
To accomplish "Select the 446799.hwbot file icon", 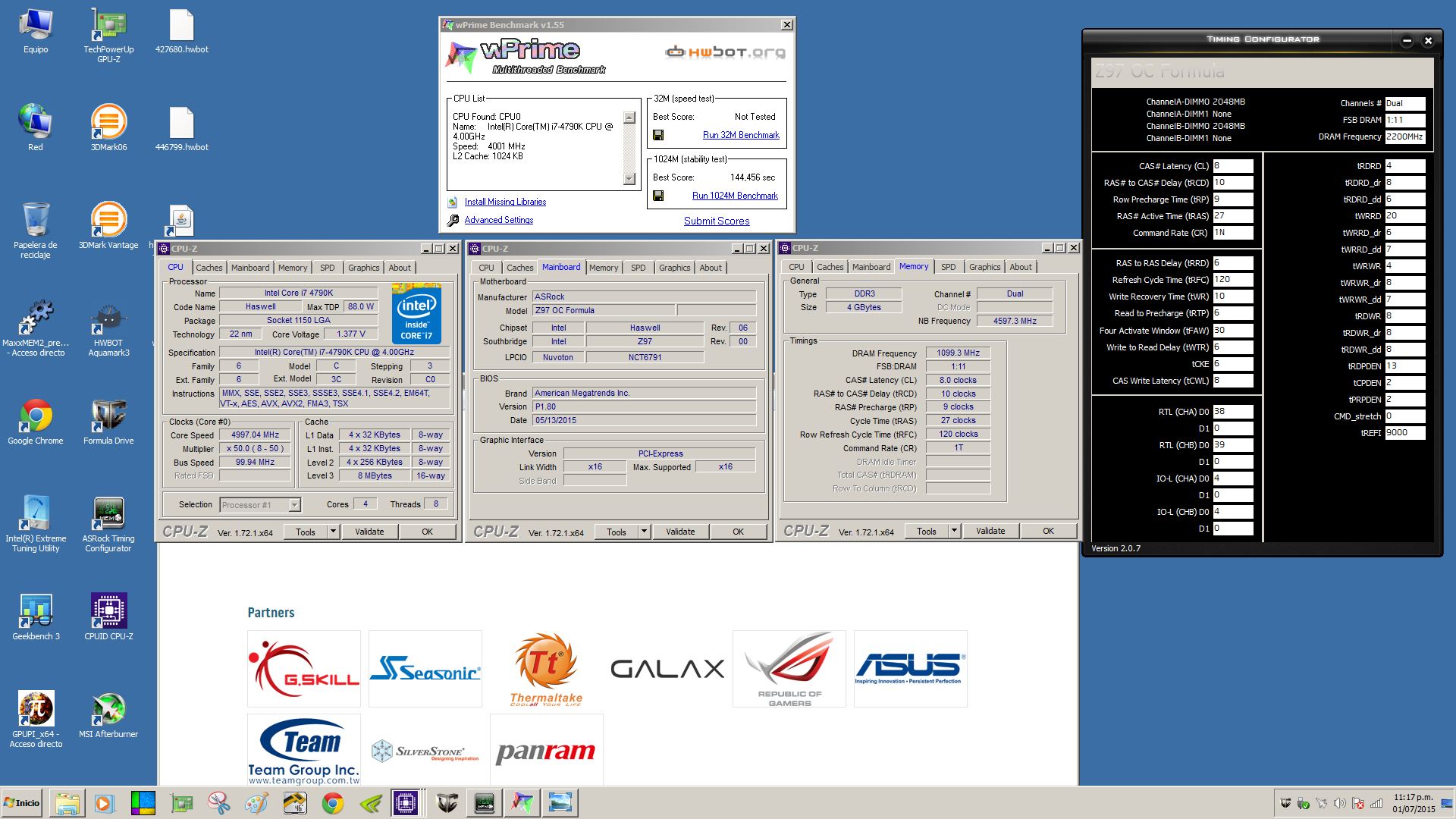I will coord(181,129).
